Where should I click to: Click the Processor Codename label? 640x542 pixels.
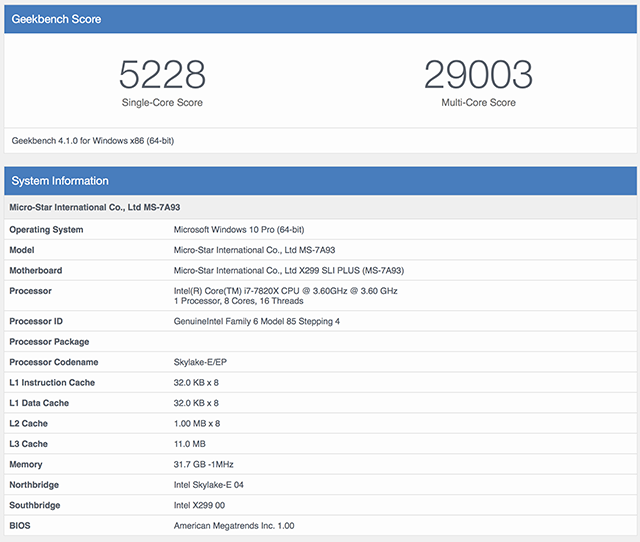(x=53, y=362)
